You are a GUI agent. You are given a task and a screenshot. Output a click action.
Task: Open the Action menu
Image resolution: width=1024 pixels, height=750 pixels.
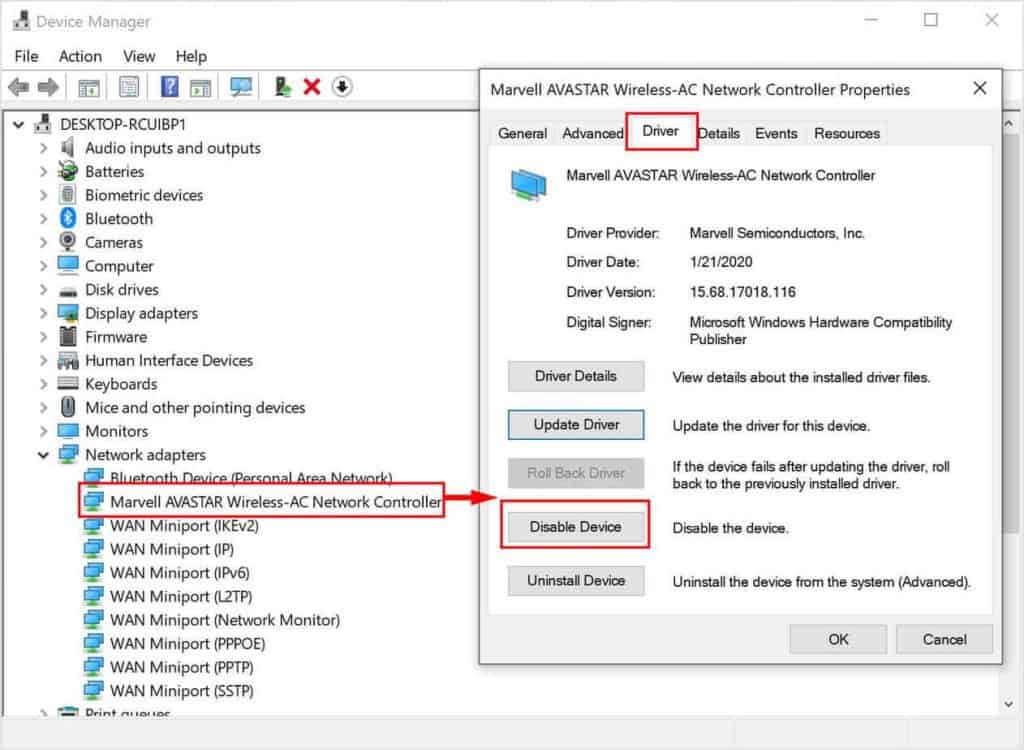click(80, 56)
